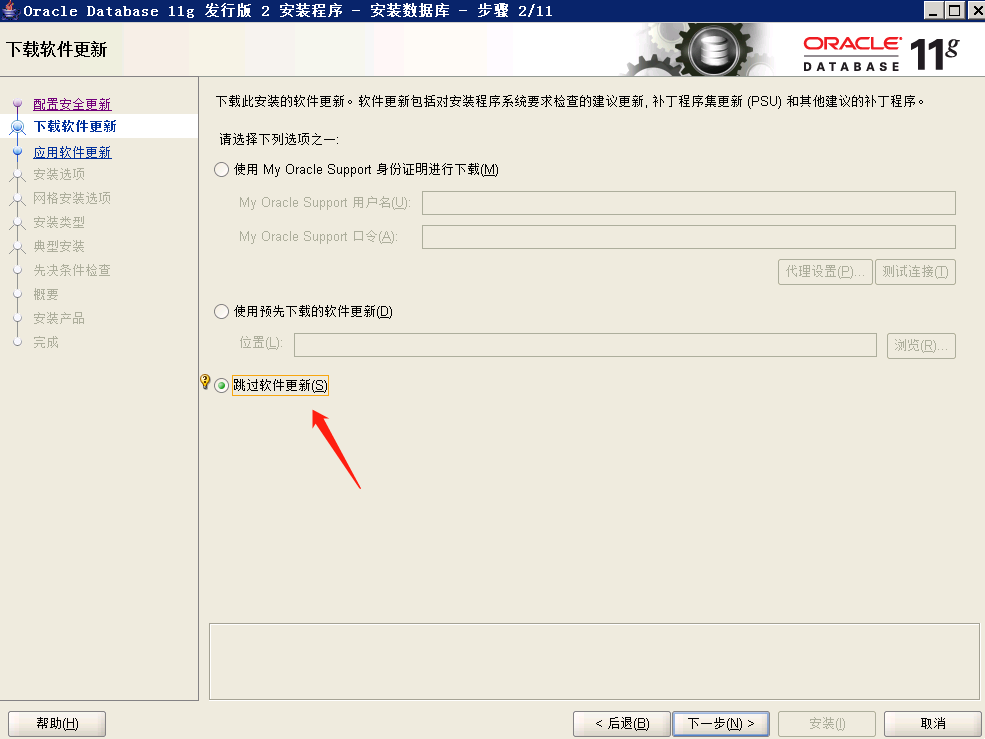Click the step bullet icon beside 应用软件更新
The width and height of the screenshot is (985, 739).
pyautogui.click(x=18, y=151)
